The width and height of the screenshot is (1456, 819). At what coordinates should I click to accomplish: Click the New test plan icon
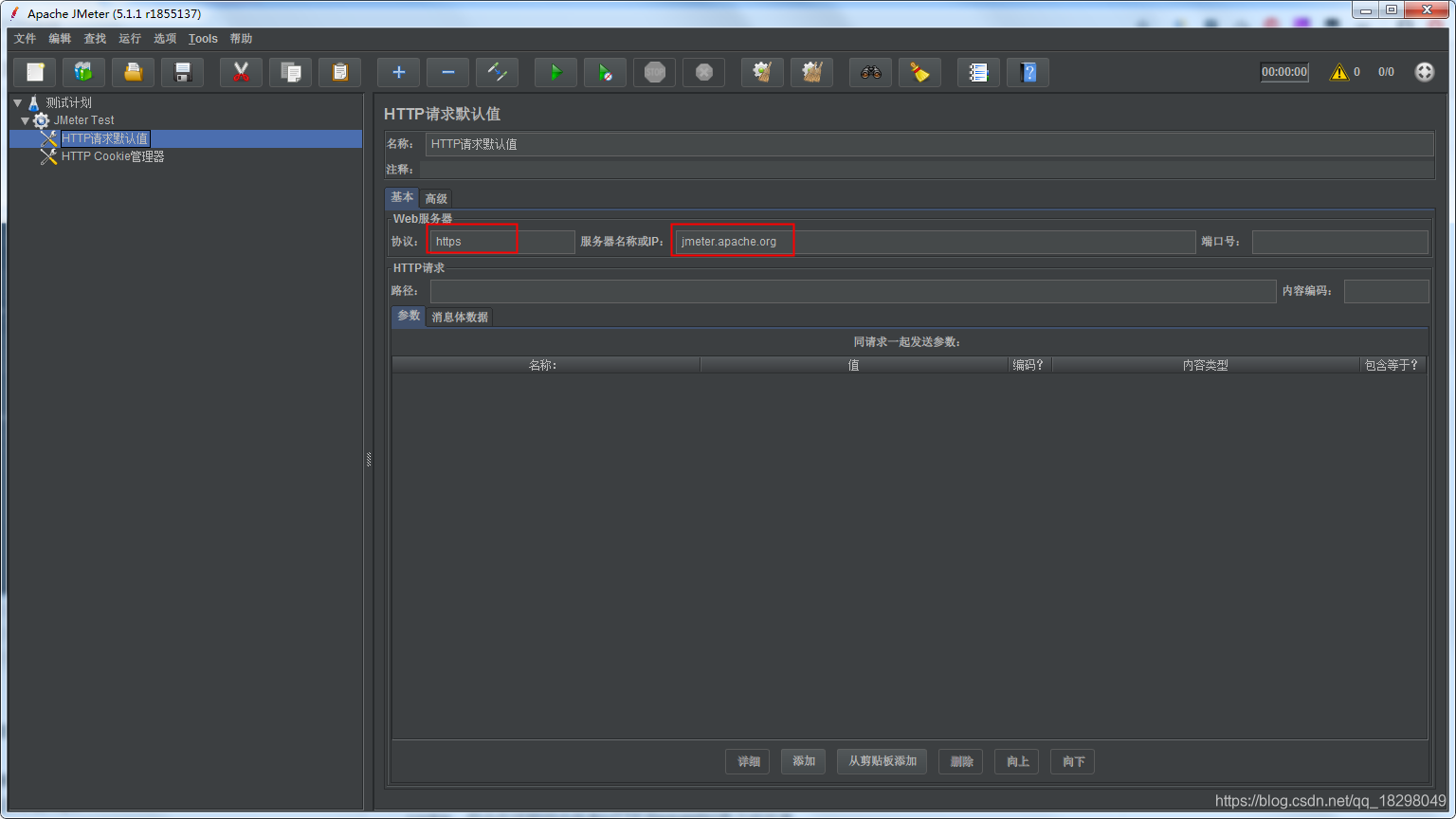click(35, 72)
